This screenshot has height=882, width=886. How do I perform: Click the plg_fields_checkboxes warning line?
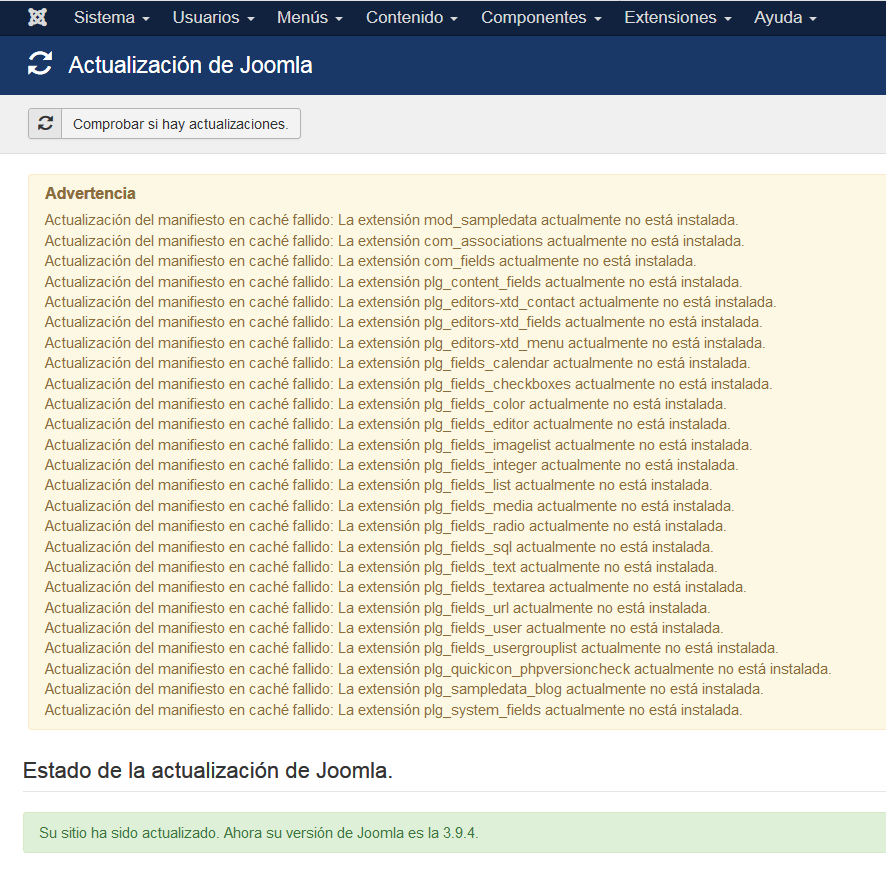(409, 384)
